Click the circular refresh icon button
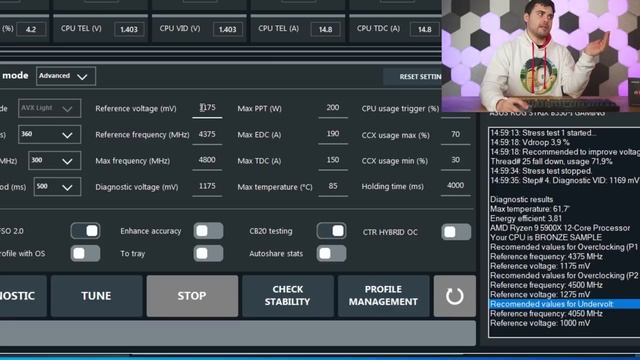 (x=455, y=296)
